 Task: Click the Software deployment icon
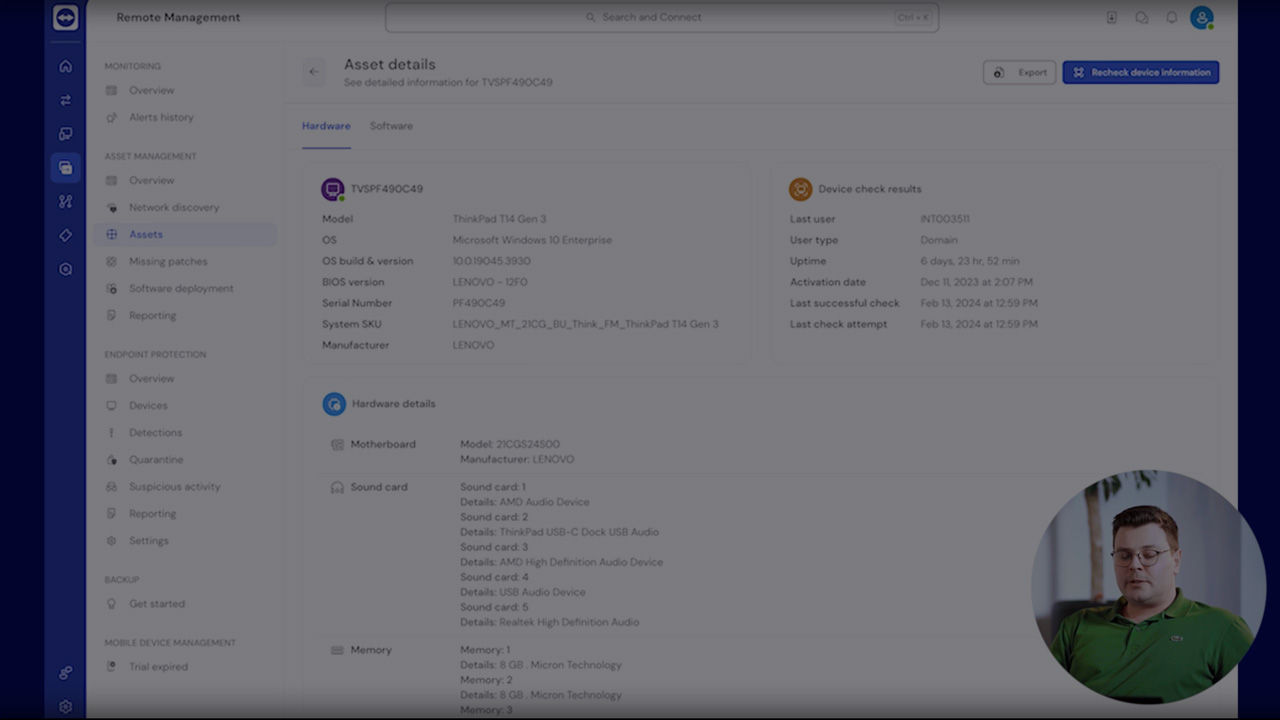pyautogui.click(x=111, y=289)
